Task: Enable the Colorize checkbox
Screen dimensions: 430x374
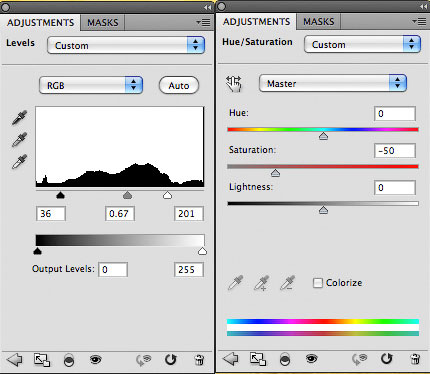Action: 318,283
